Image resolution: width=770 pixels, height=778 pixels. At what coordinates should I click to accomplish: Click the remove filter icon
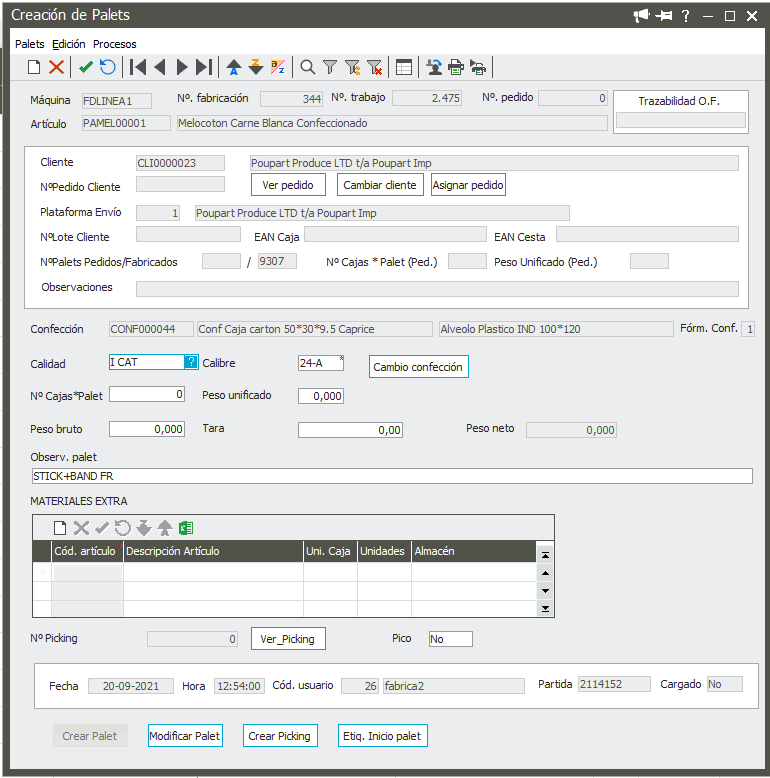pos(375,67)
